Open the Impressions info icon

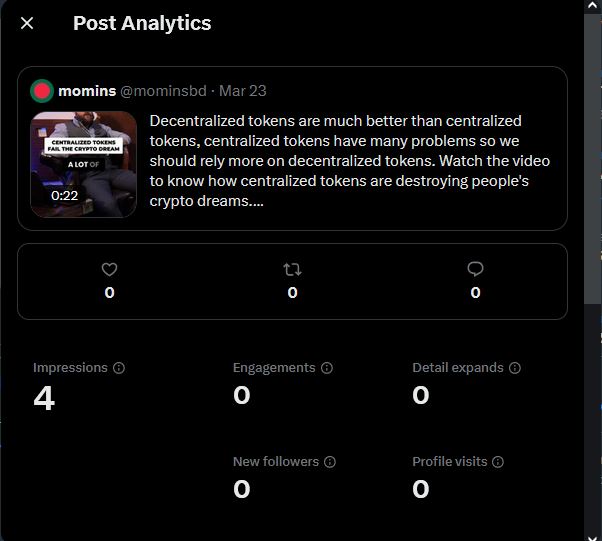point(119,368)
